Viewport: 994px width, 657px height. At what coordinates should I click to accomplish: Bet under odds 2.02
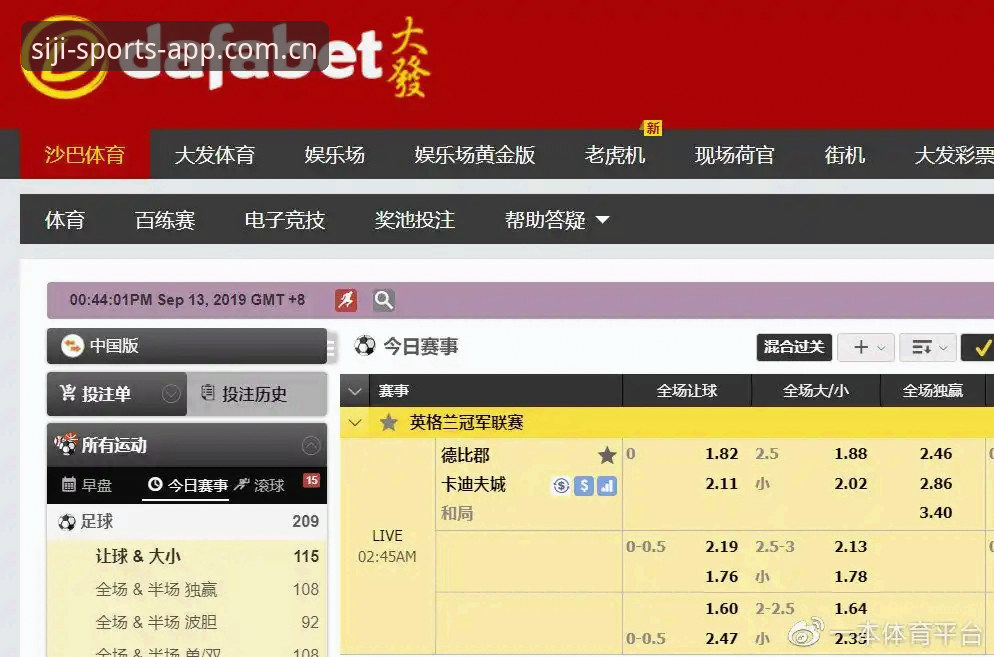(x=851, y=484)
